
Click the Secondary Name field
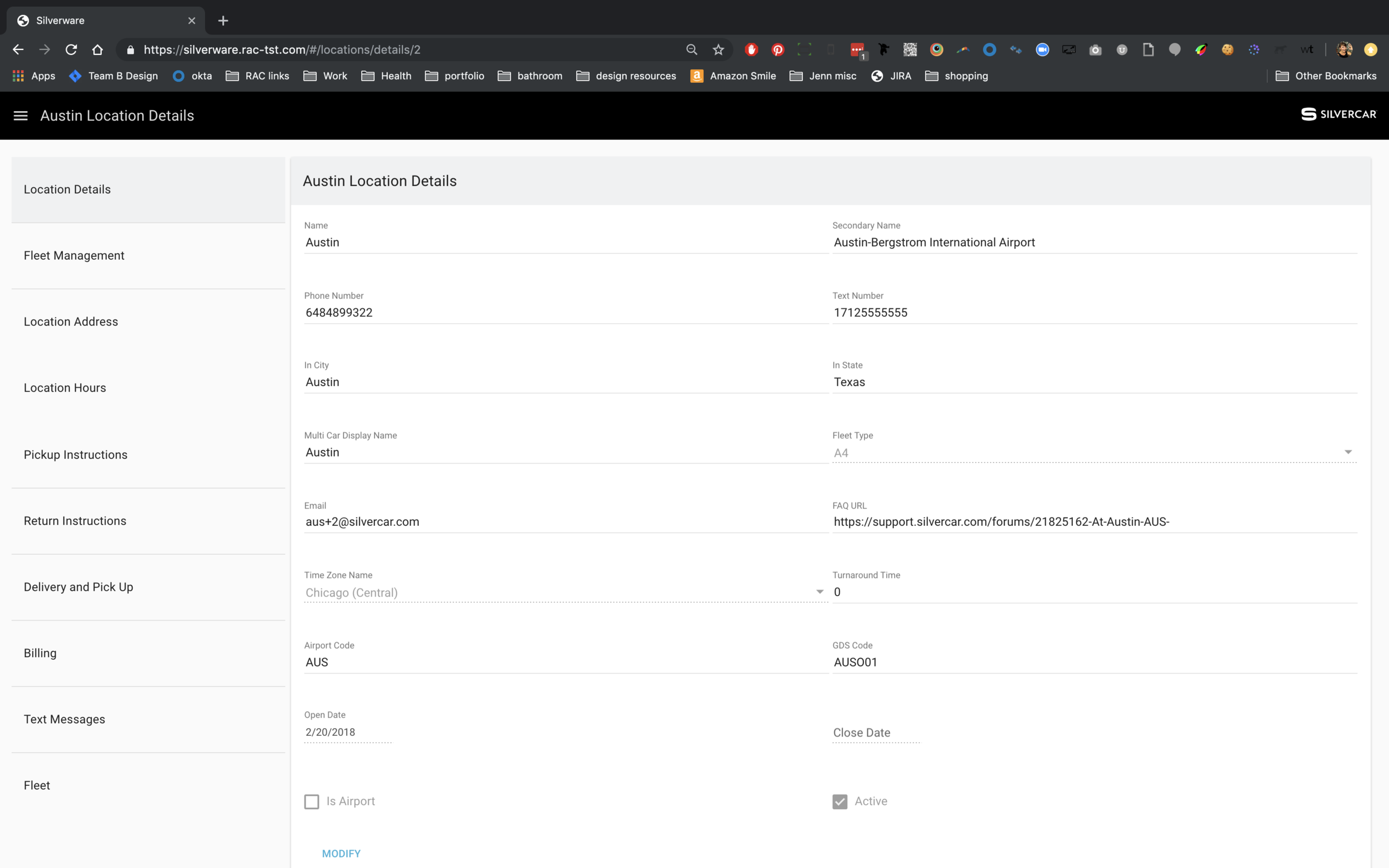[1095, 242]
